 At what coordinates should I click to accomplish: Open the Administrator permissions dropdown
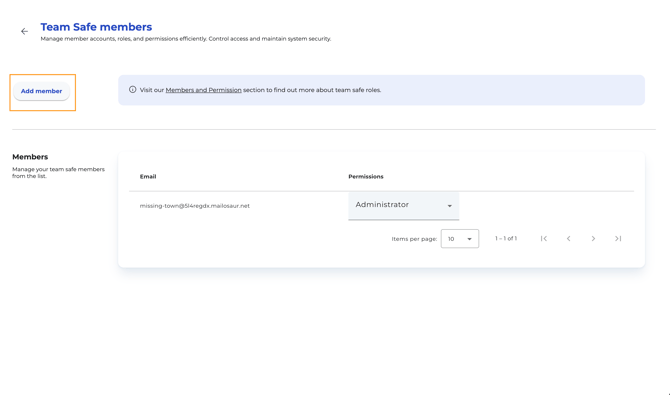pyautogui.click(x=403, y=206)
